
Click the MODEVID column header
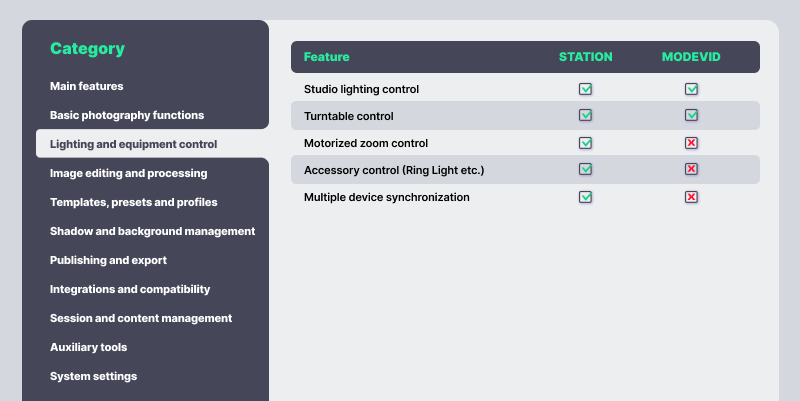pyautogui.click(x=691, y=57)
